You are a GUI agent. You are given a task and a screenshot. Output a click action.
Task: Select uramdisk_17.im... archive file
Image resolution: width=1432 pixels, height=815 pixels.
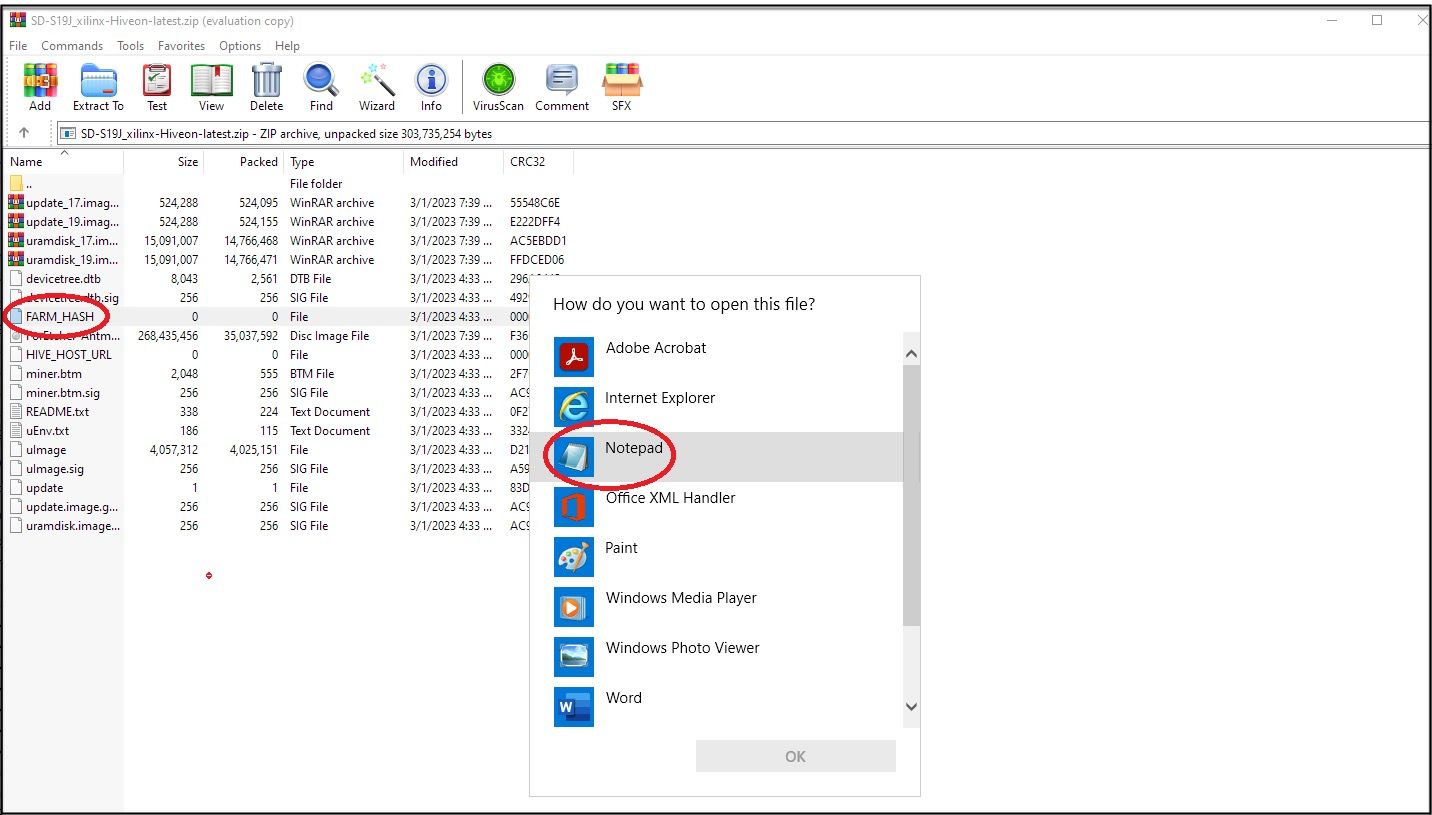64,240
